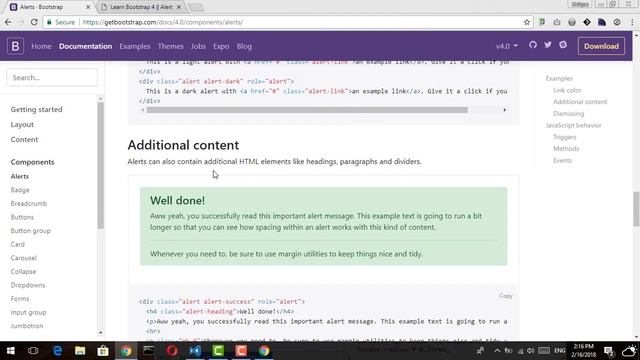The width and height of the screenshot is (640, 360).
Task: Click the black diamond extension icon
Action: click(x=587, y=22)
